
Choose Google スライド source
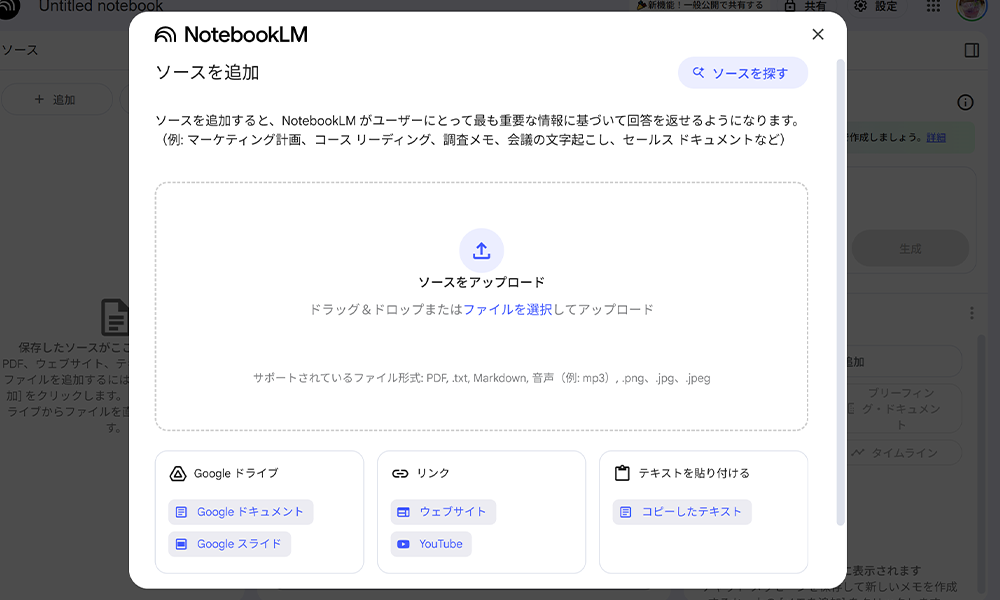point(230,544)
